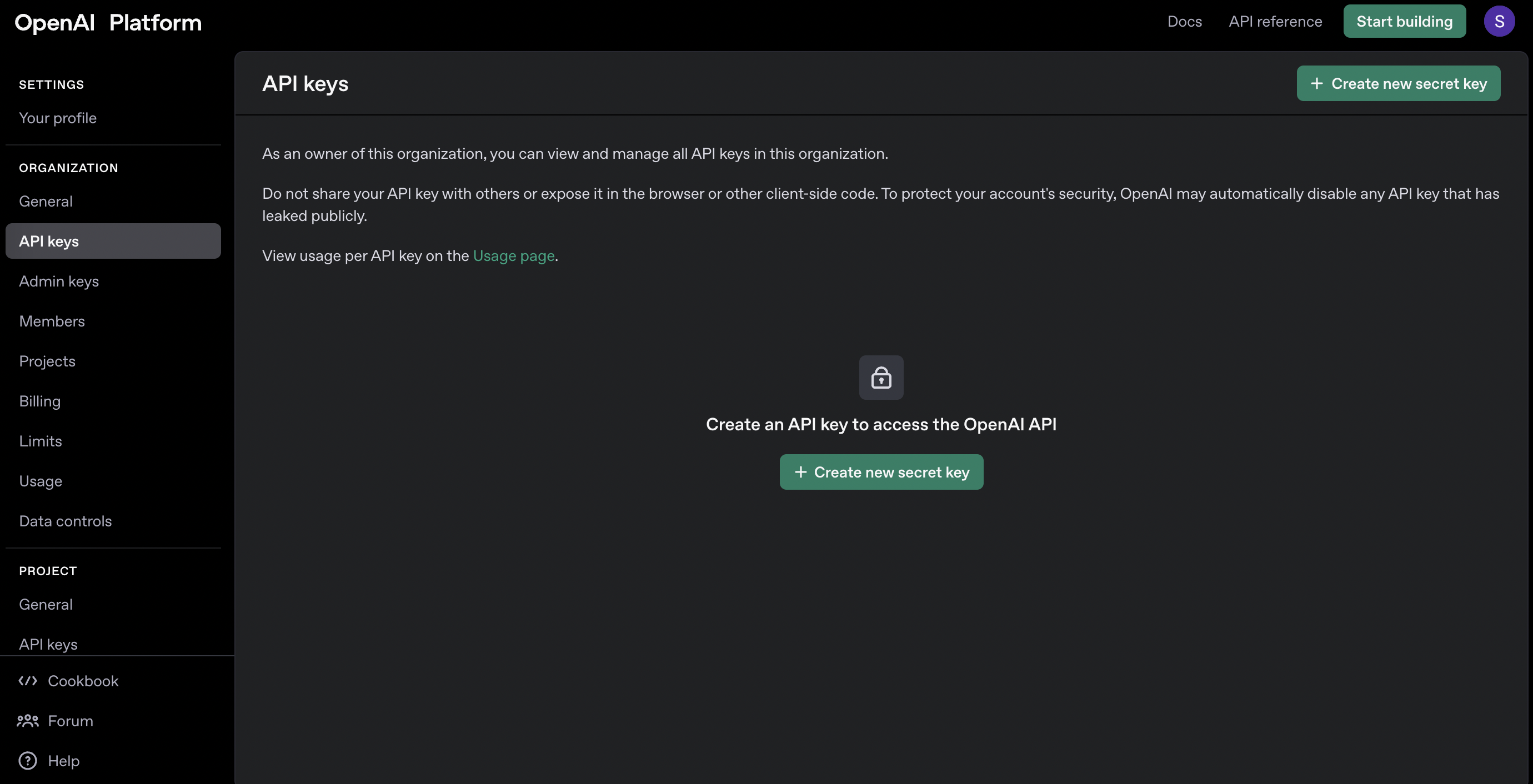Click the lock icon in empty state

click(881, 378)
